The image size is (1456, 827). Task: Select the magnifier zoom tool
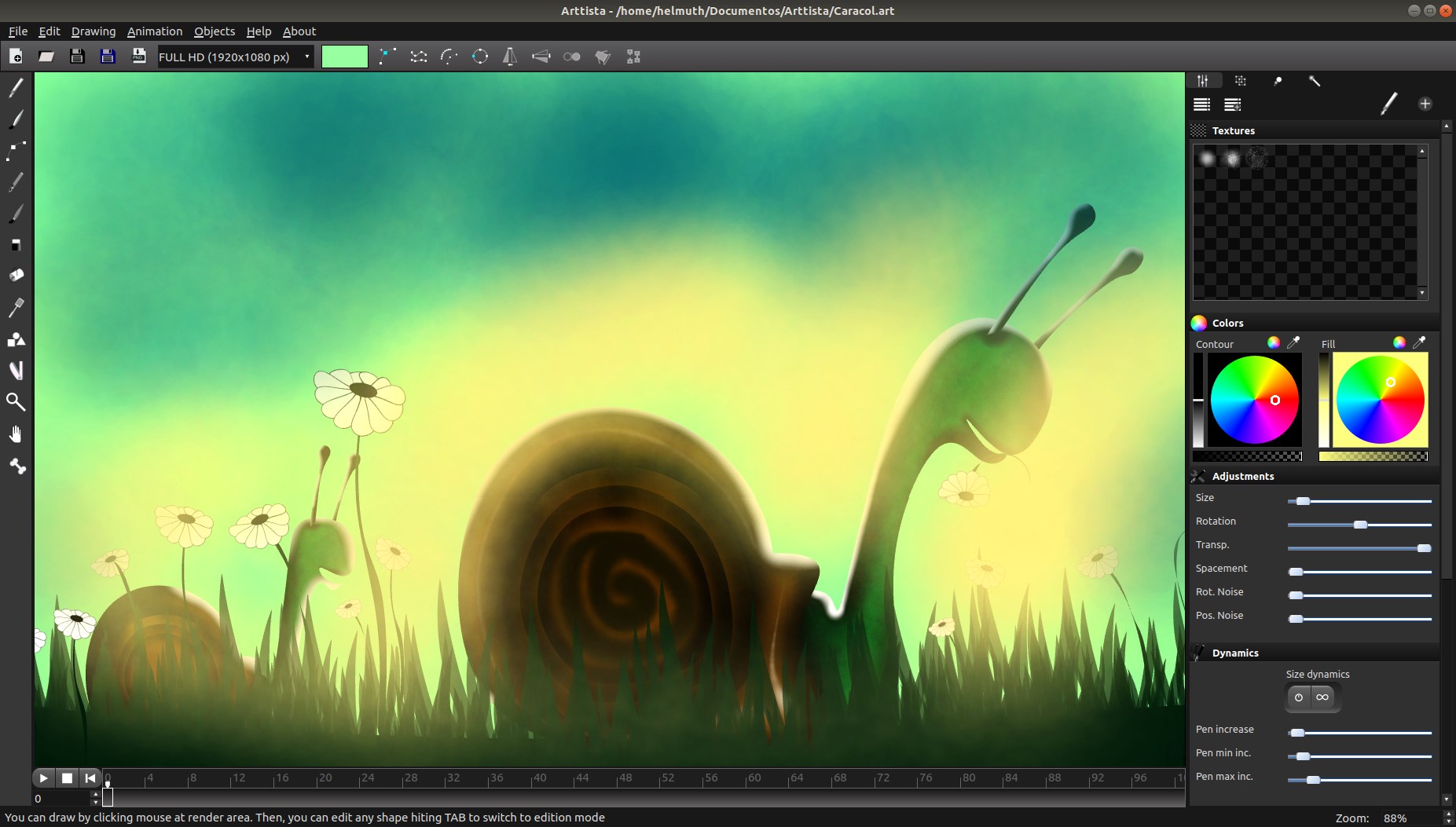16,402
